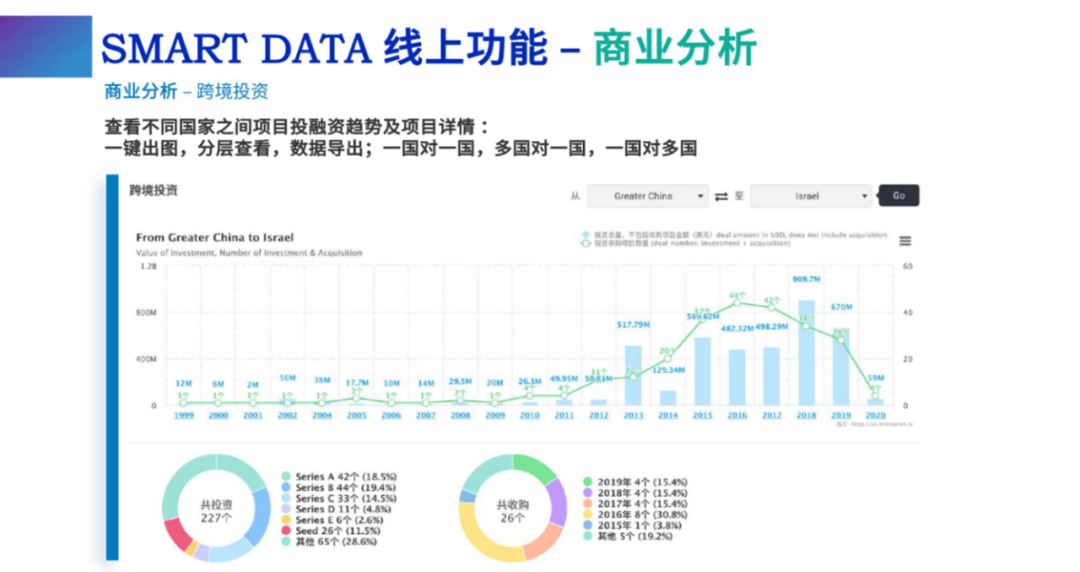Click the 商业分析 breadcrumb text
This screenshot has width=1080, height=572.
138,91
